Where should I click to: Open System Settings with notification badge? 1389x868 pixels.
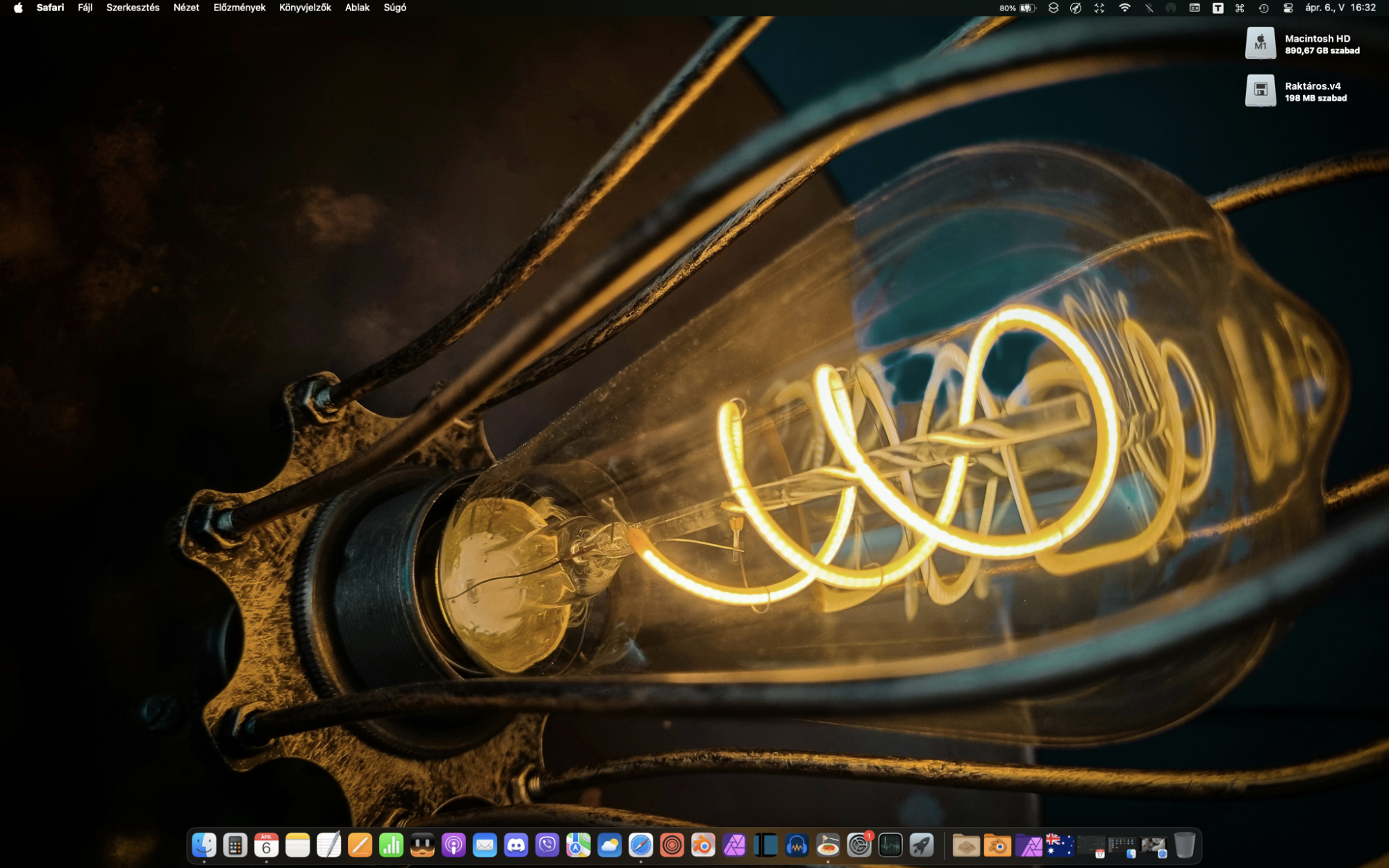click(859, 845)
